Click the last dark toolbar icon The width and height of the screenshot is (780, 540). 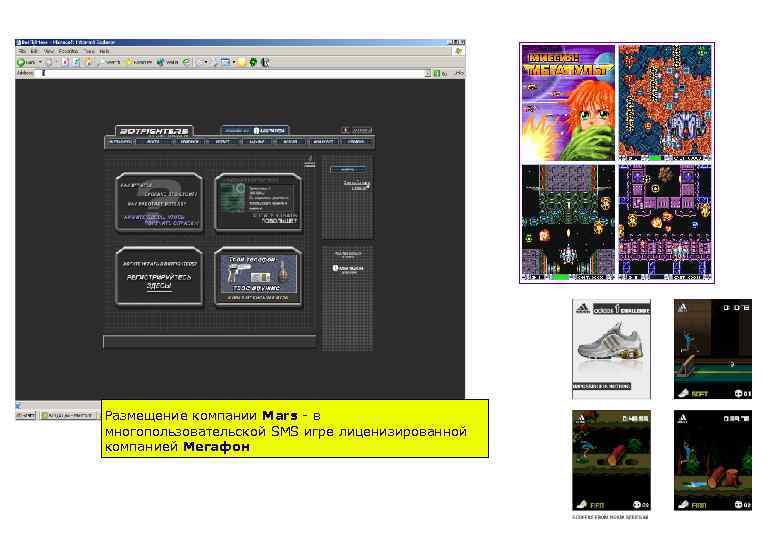coord(266,62)
